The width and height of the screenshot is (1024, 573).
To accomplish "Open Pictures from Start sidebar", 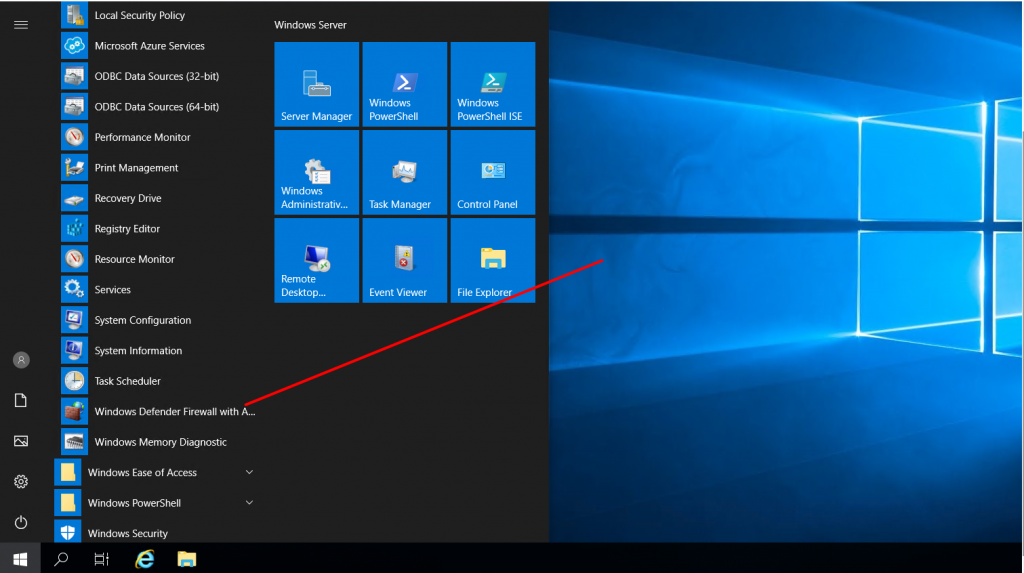I will click(x=21, y=441).
